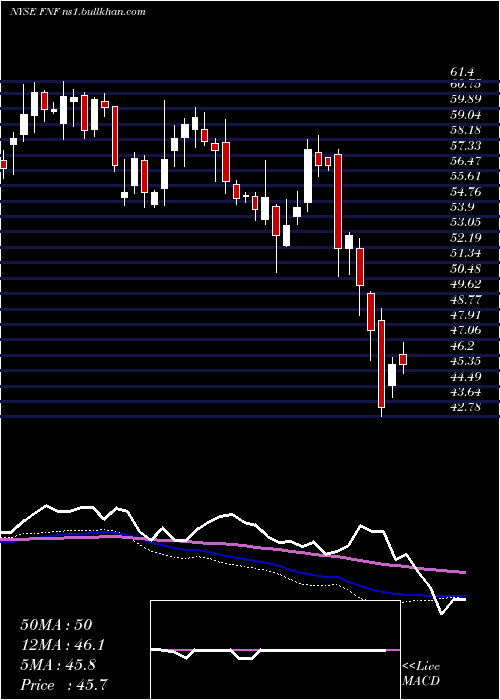
Task: Click the 56.47 price axis label
Action: 466,161
